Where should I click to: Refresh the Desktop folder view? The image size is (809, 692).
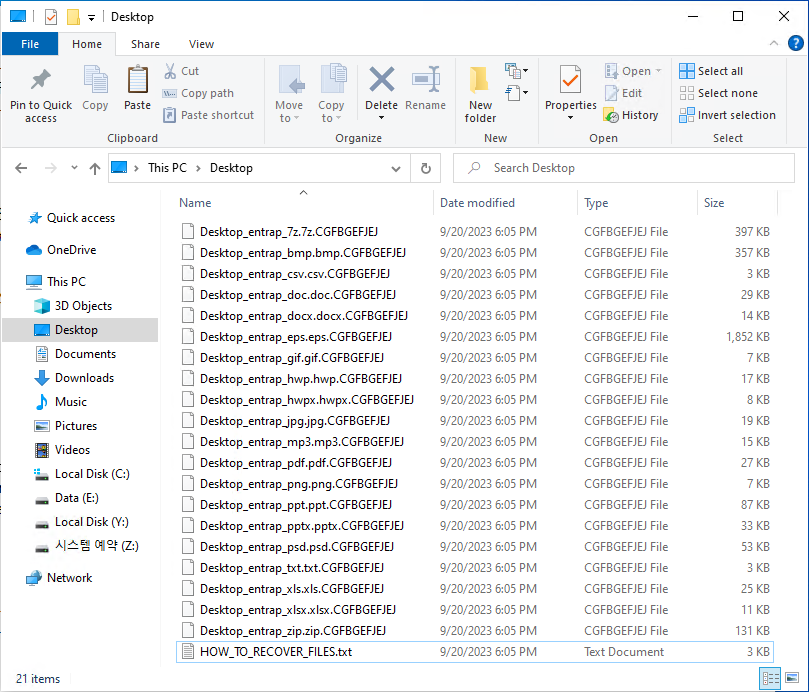426,168
